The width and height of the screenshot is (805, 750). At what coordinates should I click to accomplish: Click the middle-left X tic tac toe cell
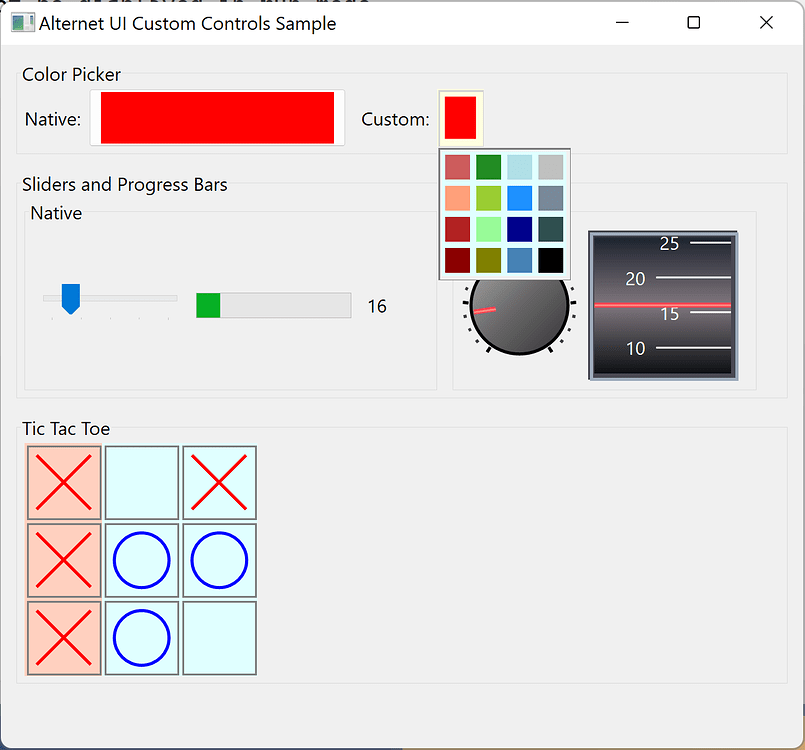[64, 560]
